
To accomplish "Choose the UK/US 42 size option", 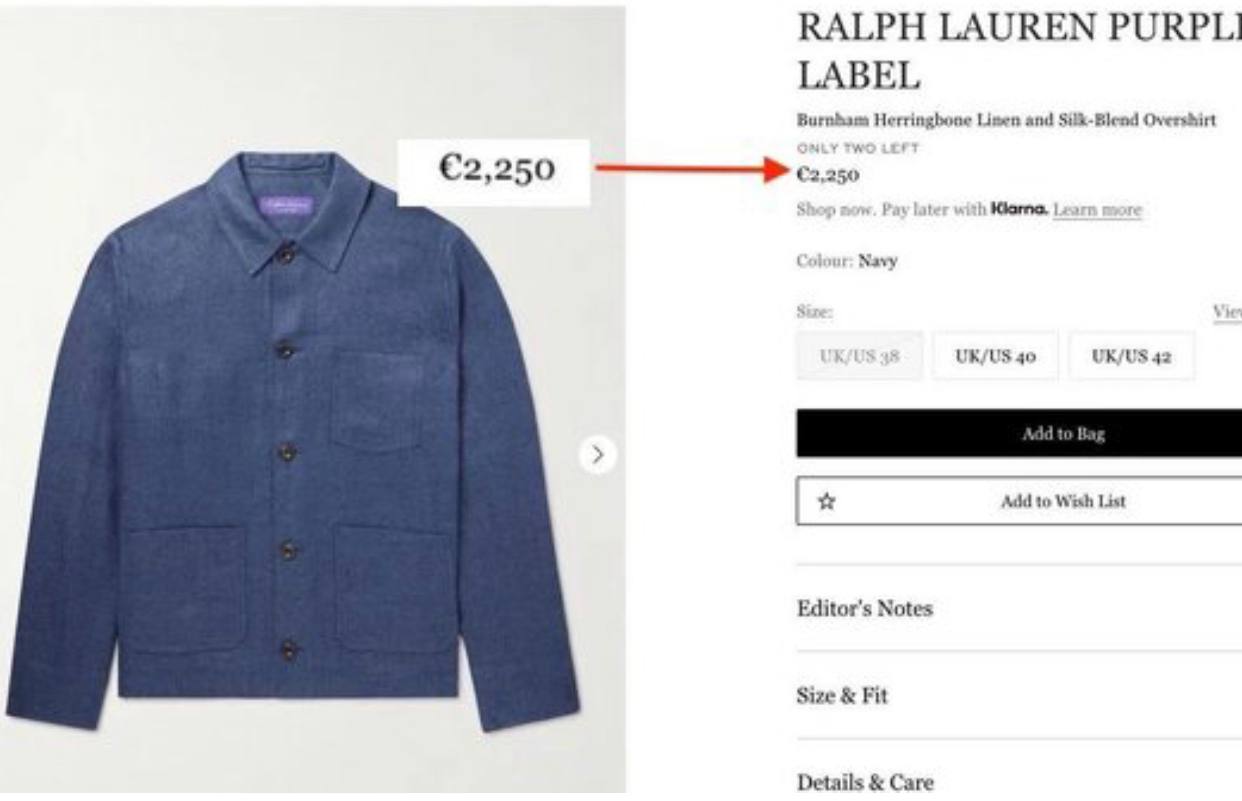I will [1130, 357].
